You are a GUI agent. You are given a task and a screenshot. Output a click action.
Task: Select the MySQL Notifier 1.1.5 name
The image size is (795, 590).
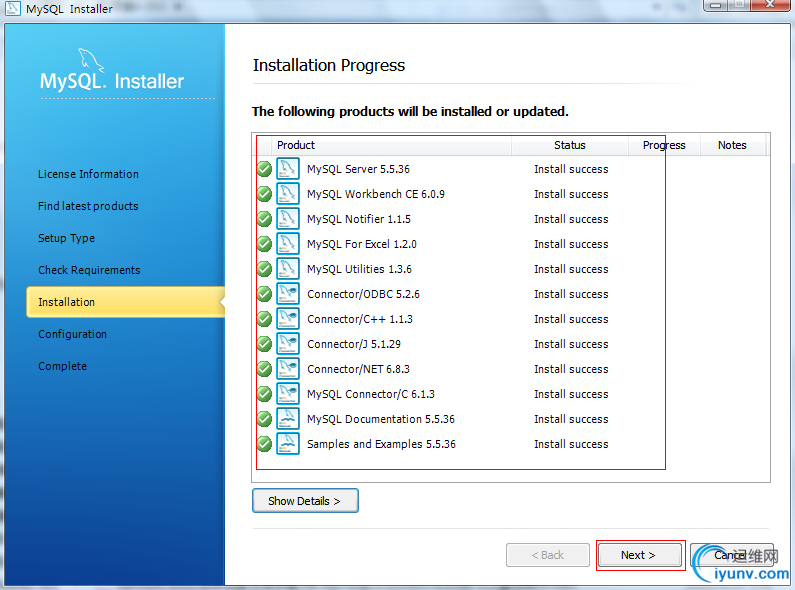(359, 219)
